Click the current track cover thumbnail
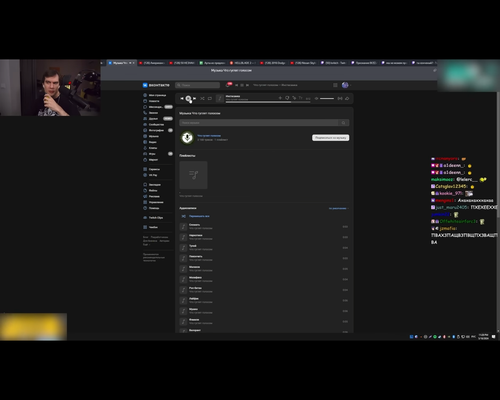Screen dimensions: 500x400 (220, 98)
